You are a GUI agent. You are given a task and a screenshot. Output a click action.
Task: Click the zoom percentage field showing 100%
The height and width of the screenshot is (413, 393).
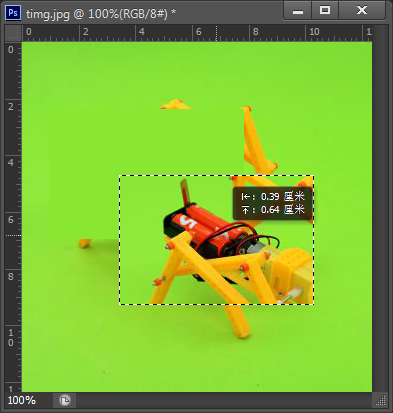22,400
